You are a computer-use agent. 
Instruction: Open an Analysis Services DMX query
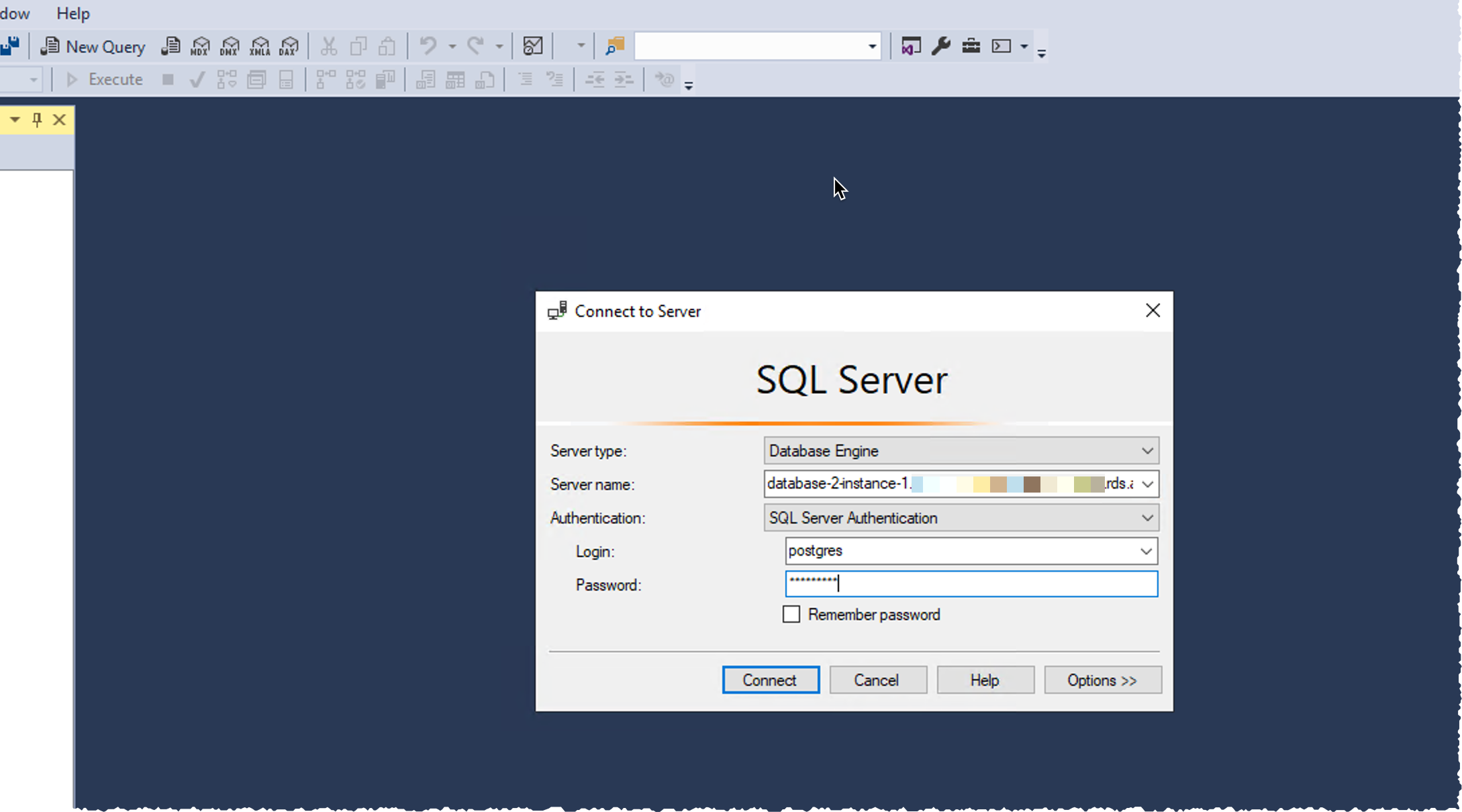[x=230, y=46]
